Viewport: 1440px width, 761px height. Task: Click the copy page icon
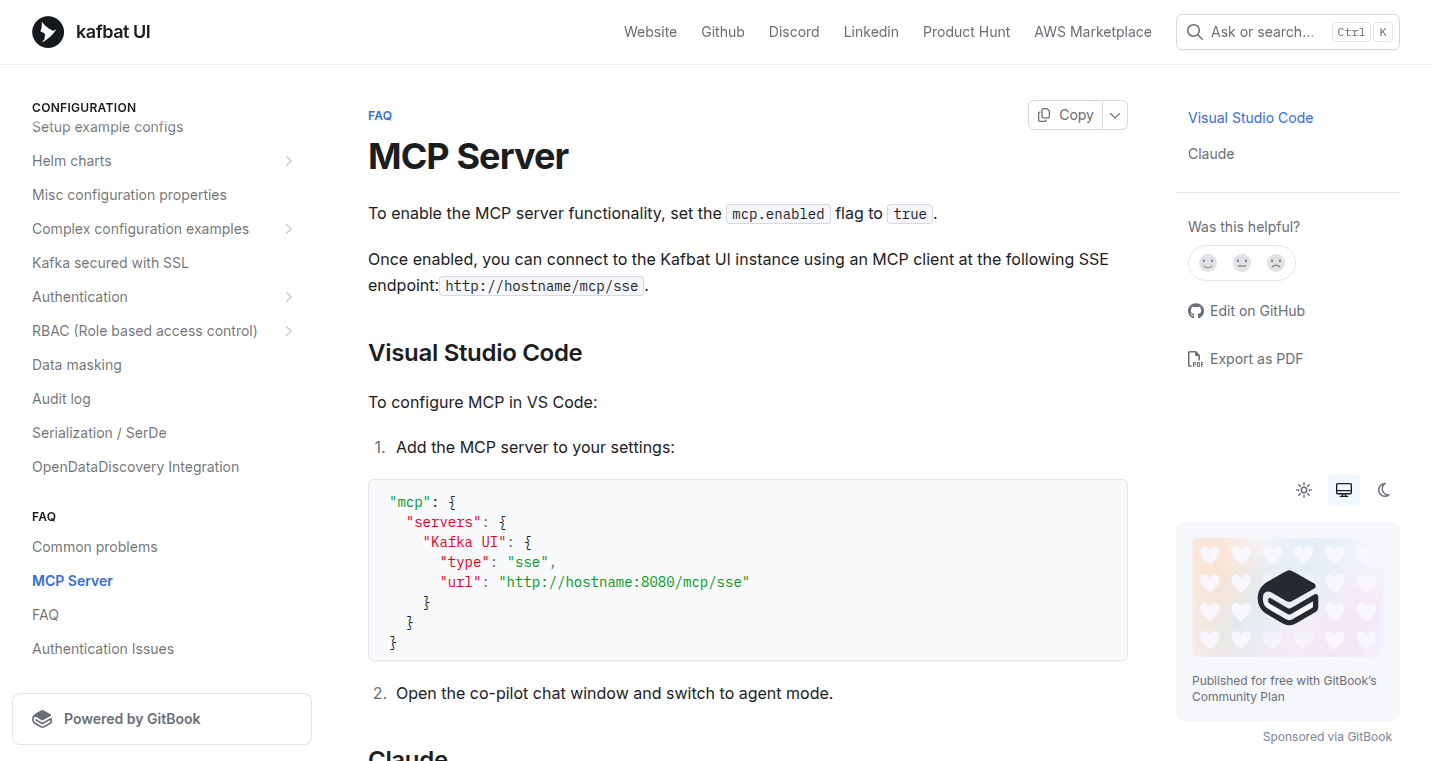(x=1044, y=115)
